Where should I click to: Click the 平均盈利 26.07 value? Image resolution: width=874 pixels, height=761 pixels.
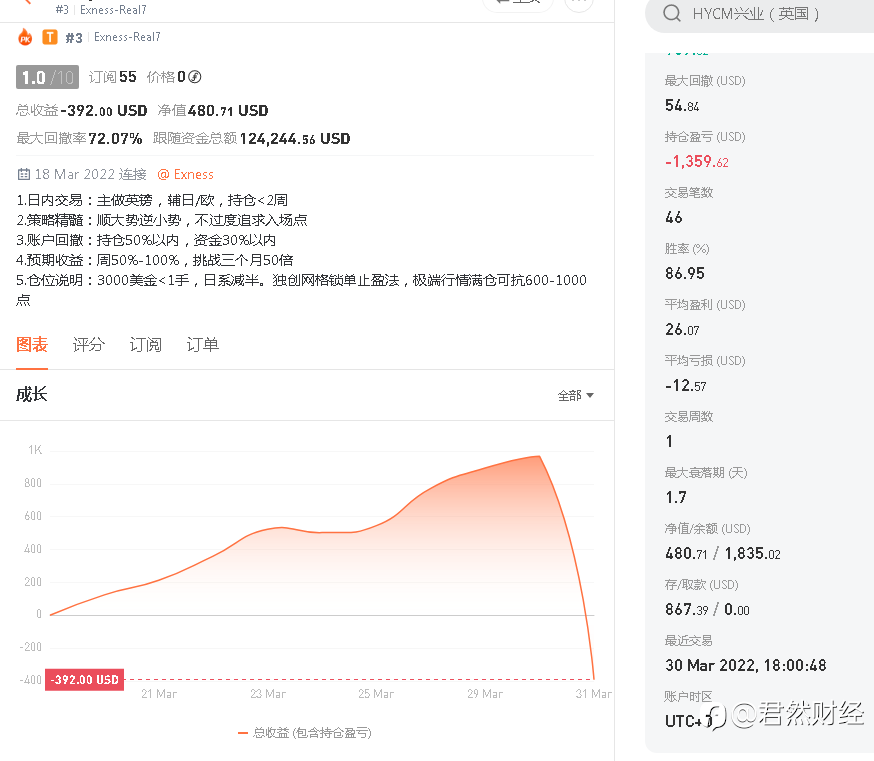pos(682,329)
